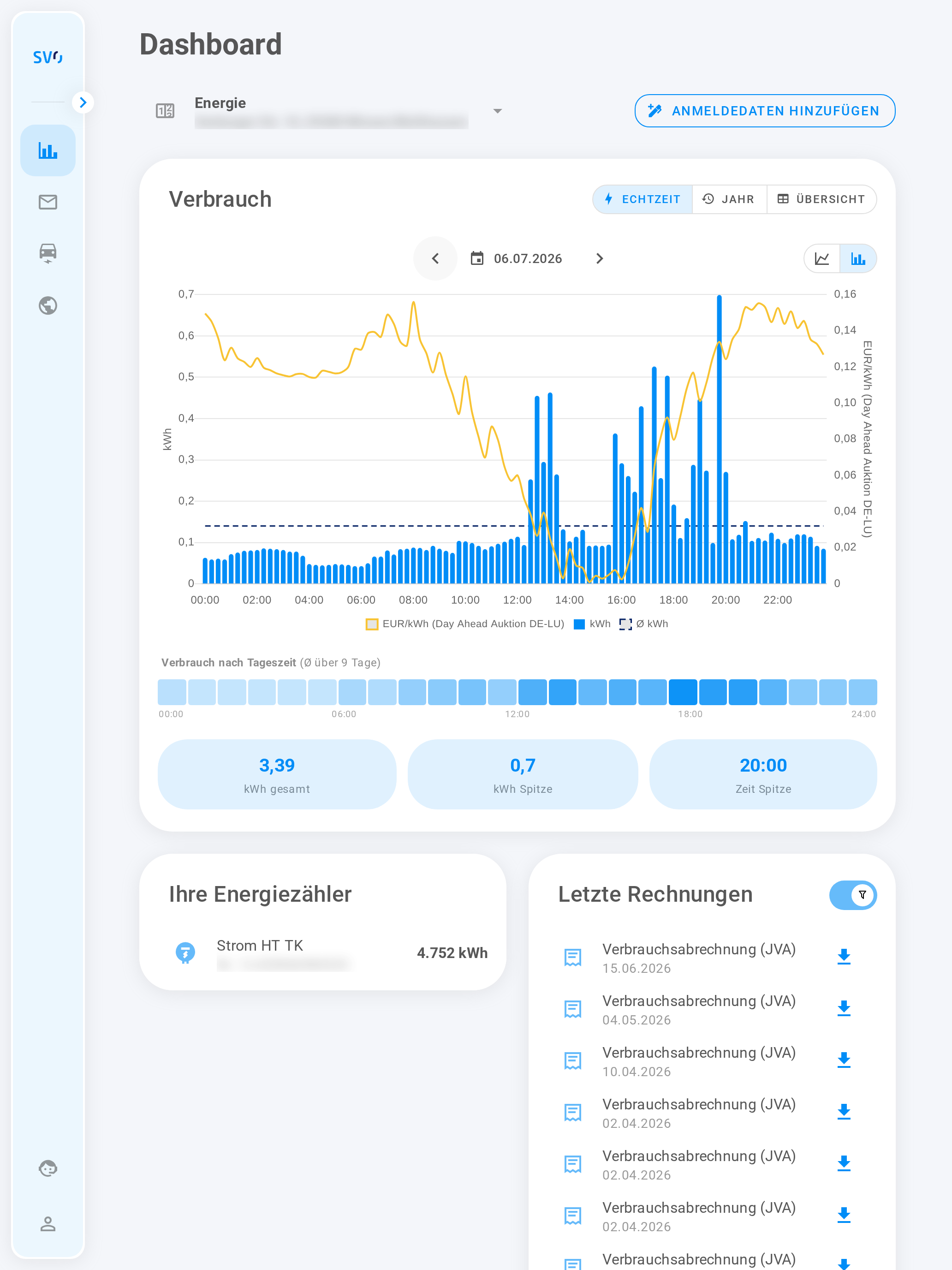Click the darkest heatmap cell near 18:00

[683, 692]
